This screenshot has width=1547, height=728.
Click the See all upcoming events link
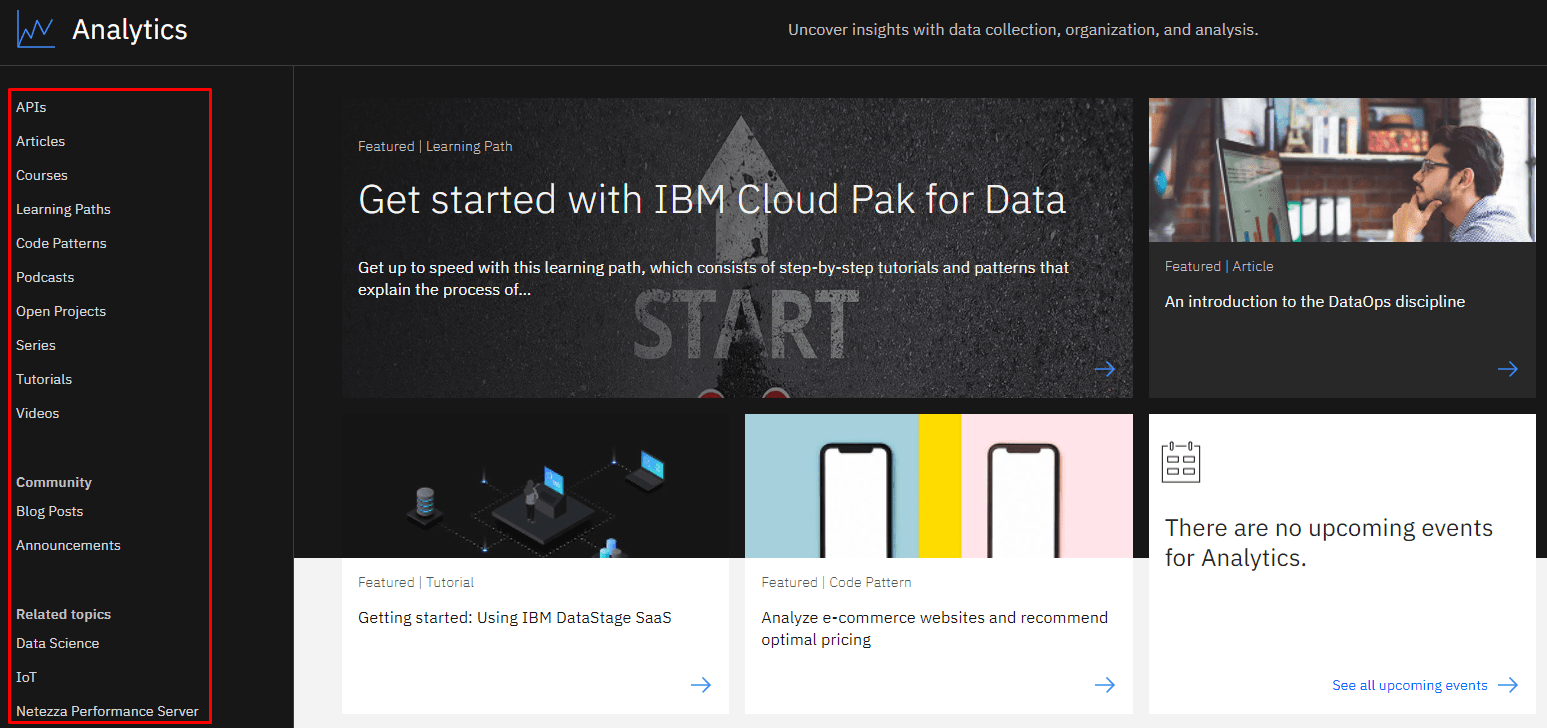coord(1409,685)
